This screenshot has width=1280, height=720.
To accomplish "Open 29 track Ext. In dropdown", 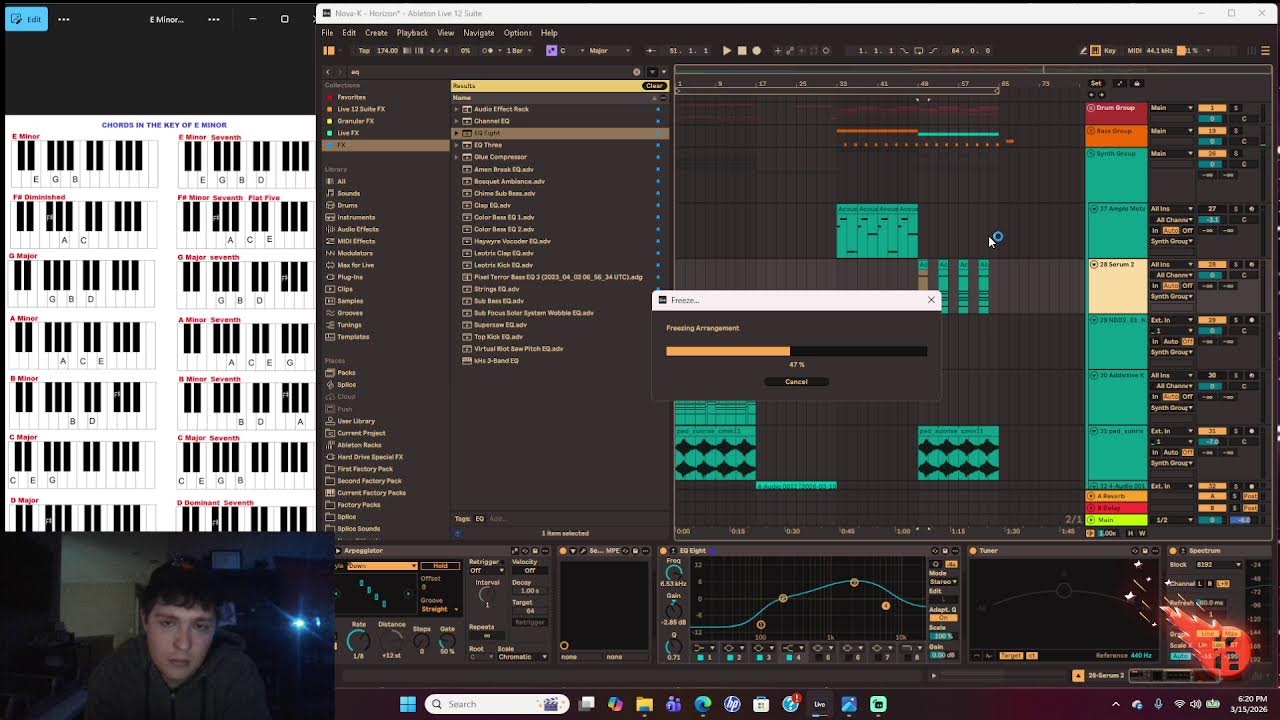I will (x=1172, y=320).
